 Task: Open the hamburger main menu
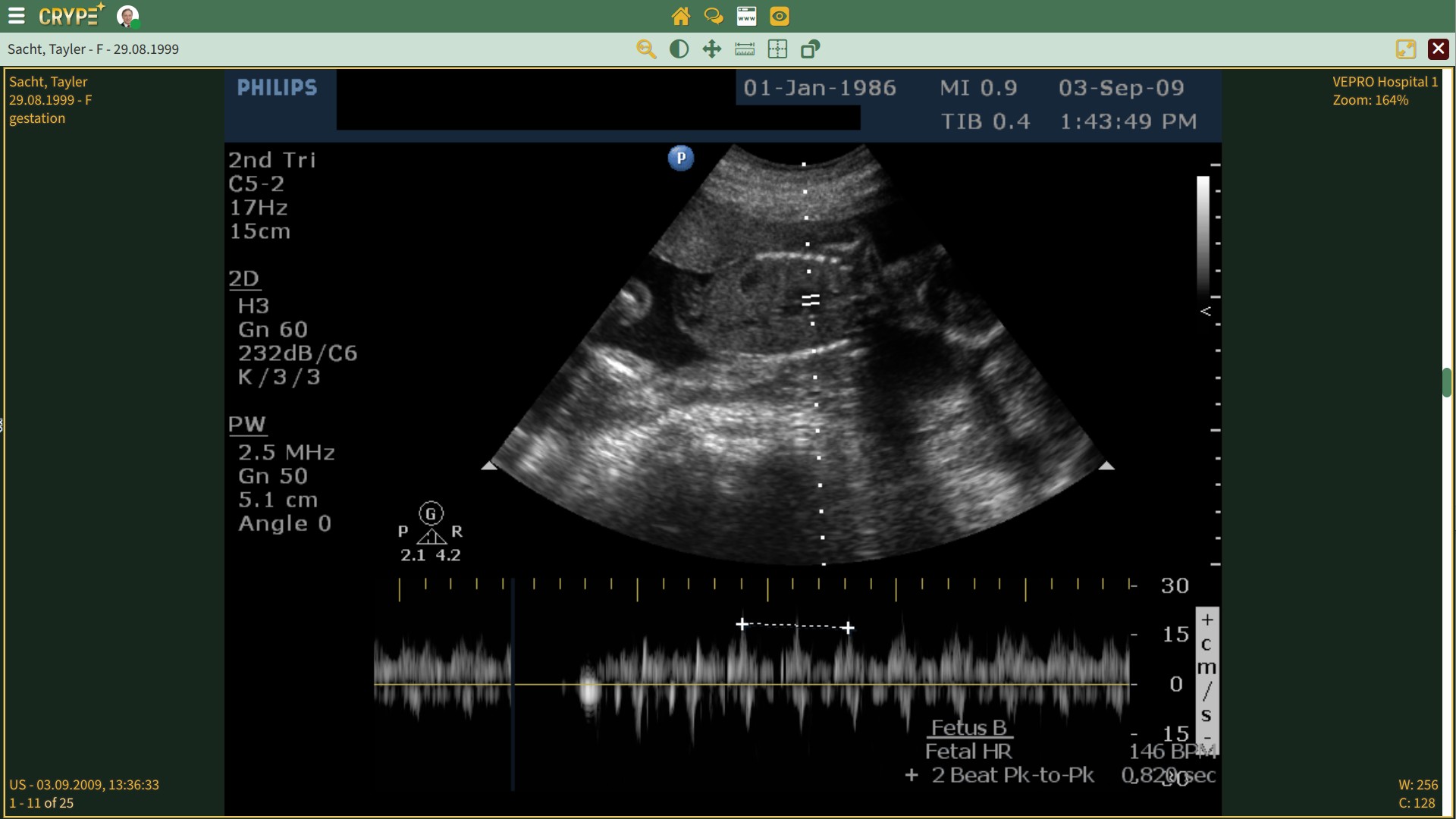click(x=16, y=16)
